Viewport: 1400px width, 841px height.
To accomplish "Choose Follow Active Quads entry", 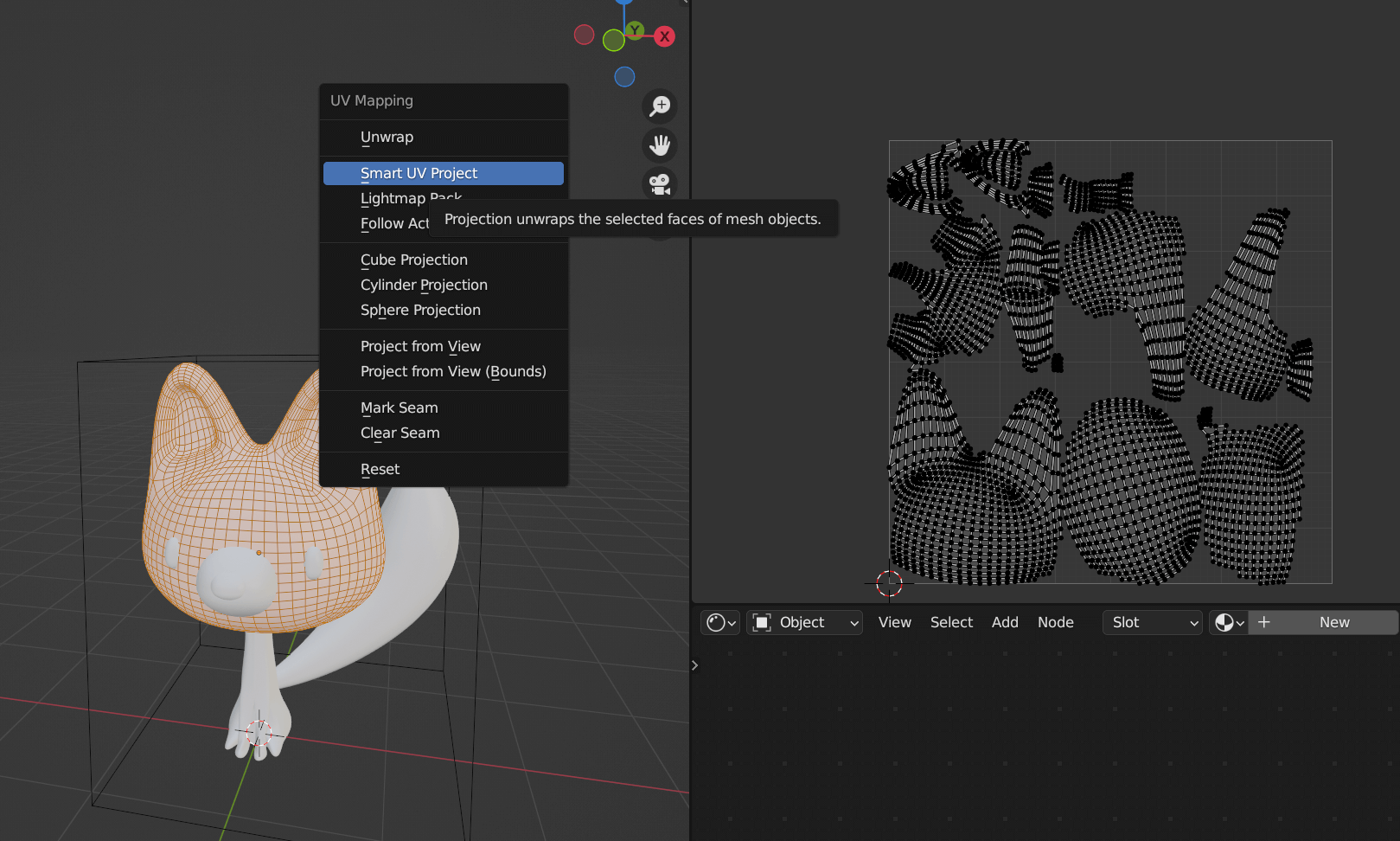I will click(x=394, y=223).
